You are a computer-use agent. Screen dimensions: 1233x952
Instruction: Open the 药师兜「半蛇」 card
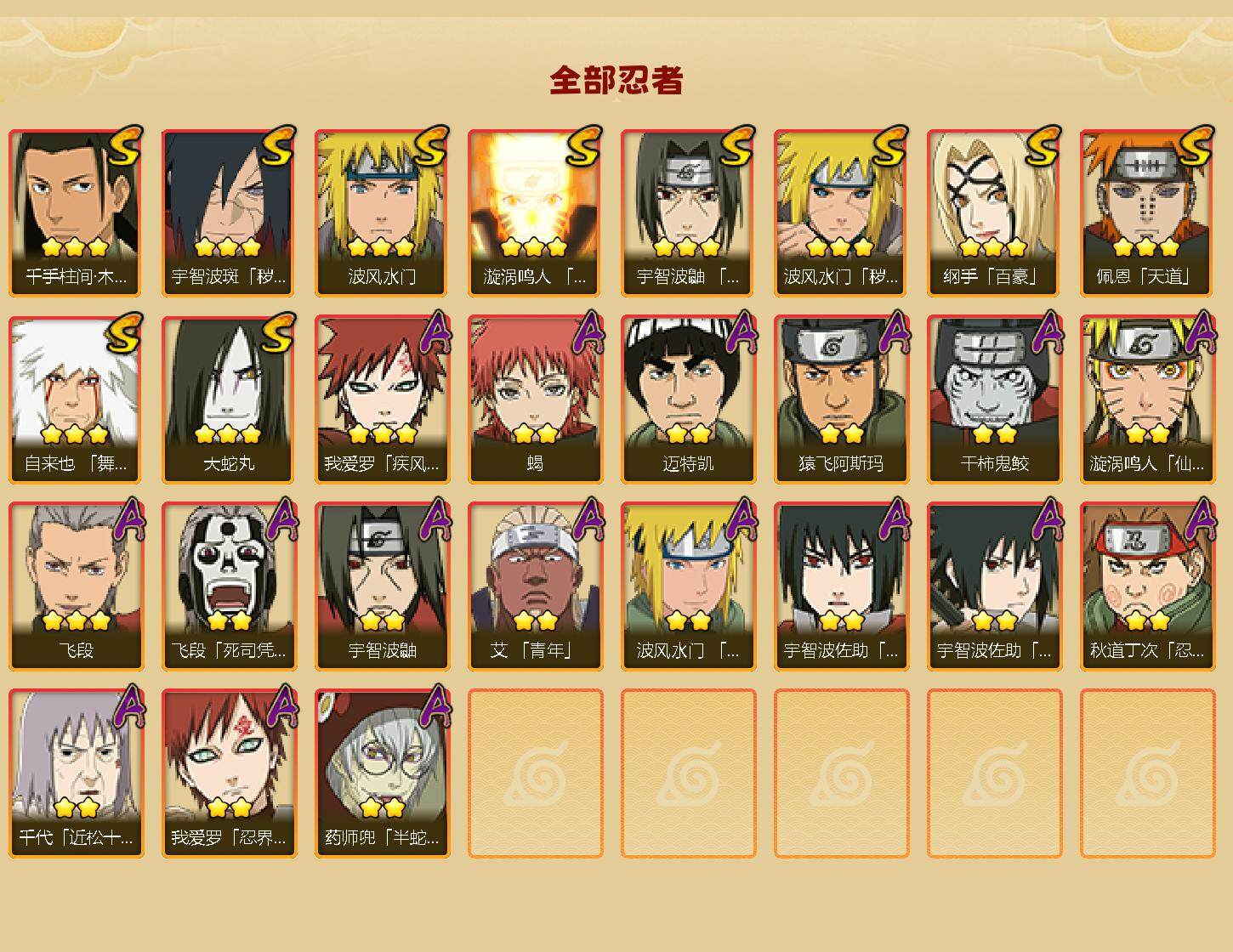click(383, 773)
